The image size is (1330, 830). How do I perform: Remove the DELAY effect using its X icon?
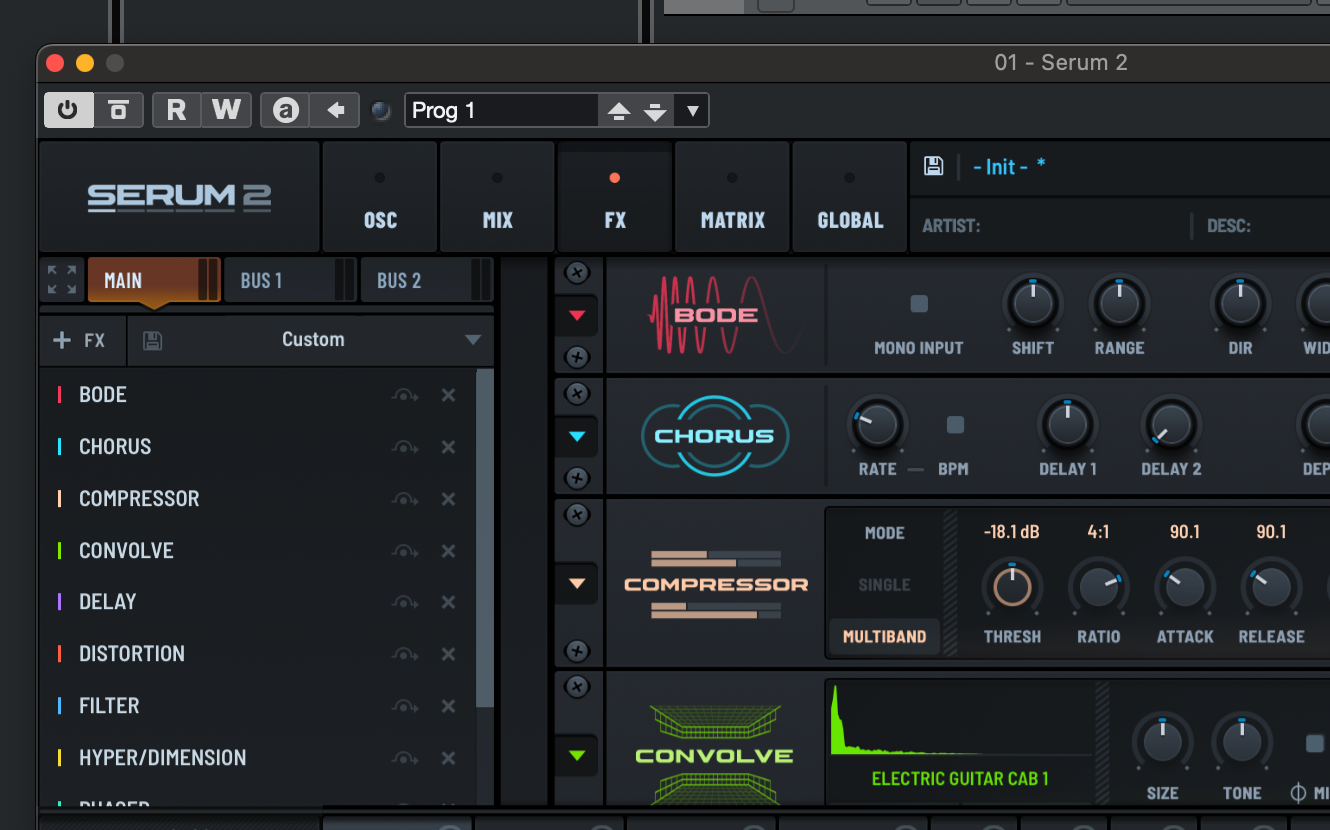point(448,602)
